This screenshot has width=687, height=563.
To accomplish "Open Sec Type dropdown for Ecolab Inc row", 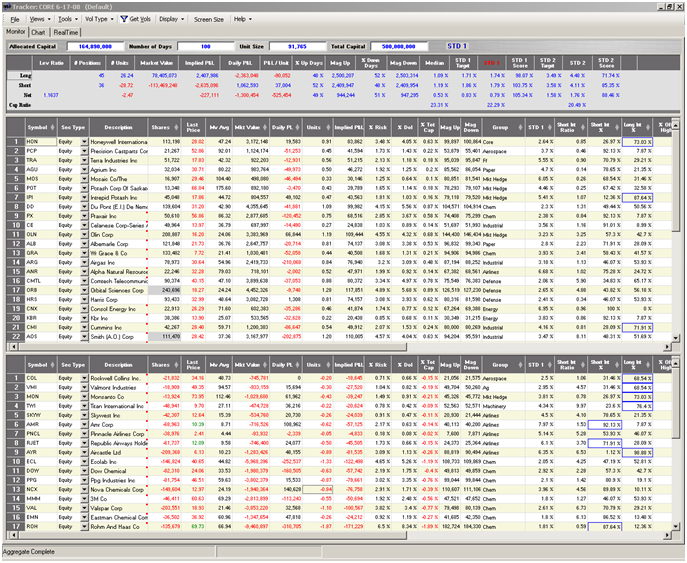I will click(x=85, y=462).
